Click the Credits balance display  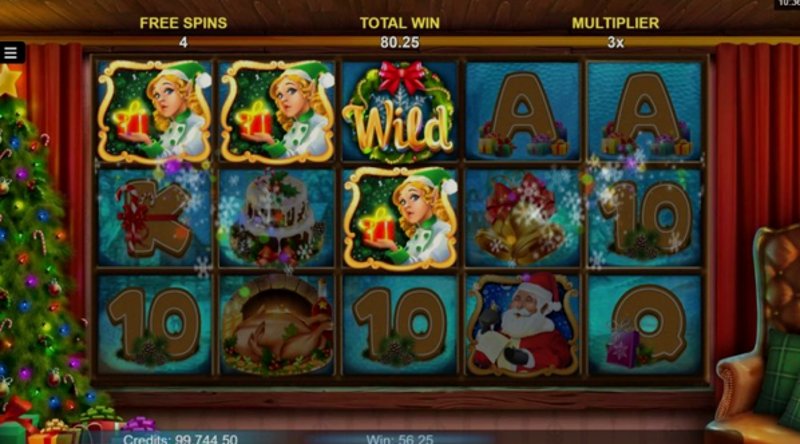(x=180, y=439)
